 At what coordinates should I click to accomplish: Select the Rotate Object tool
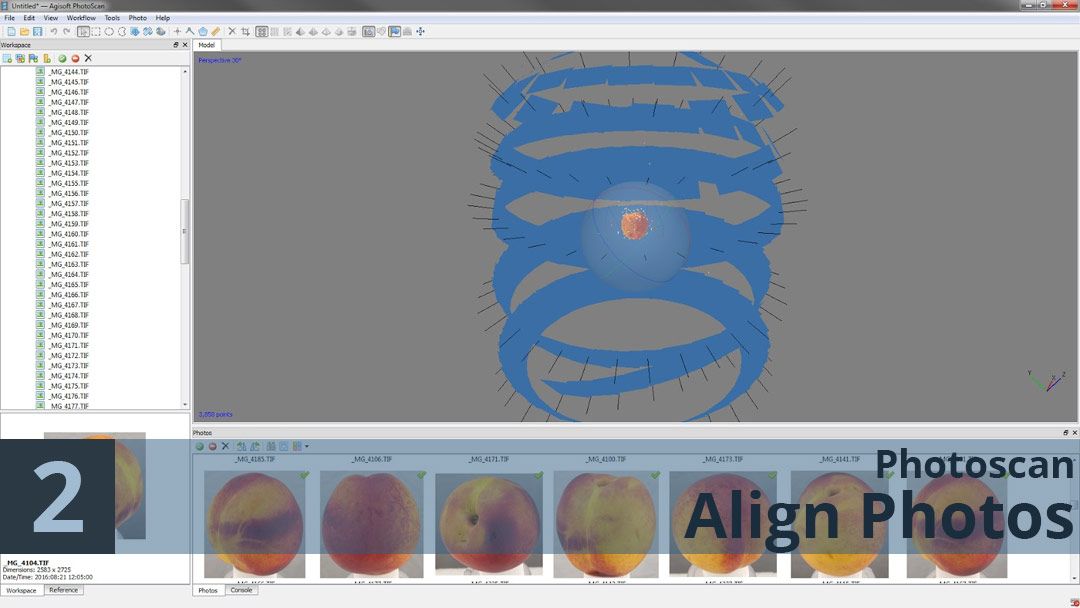point(160,32)
